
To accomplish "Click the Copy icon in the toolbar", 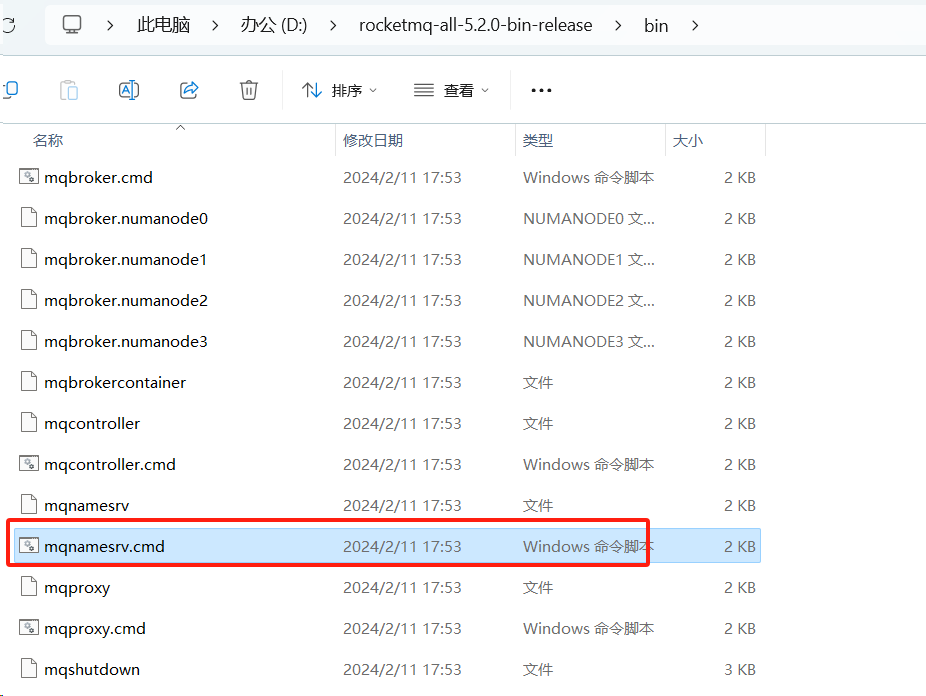I will (x=11, y=90).
